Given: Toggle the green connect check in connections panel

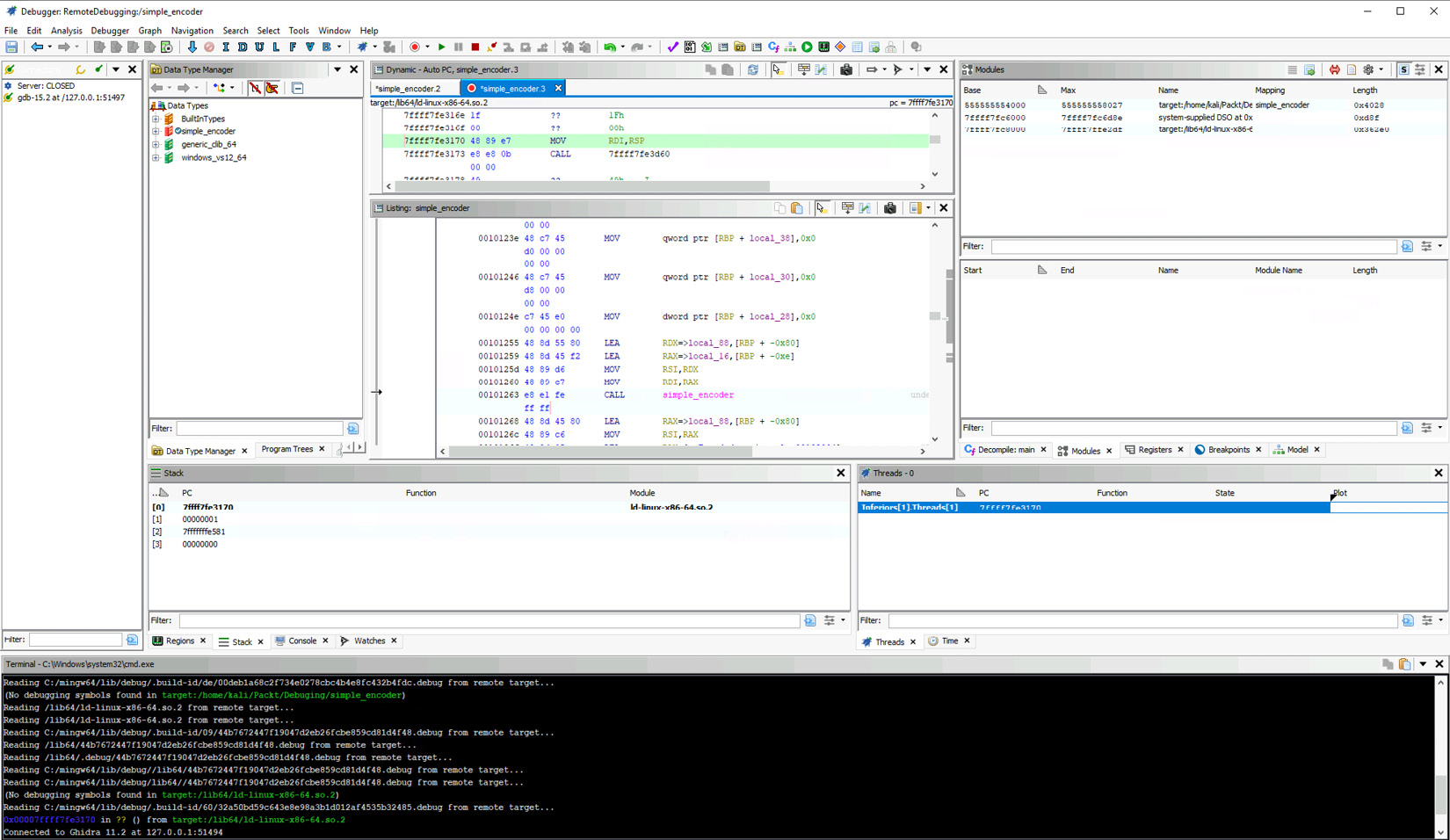Looking at the screenshot, I should pos(98,69).
